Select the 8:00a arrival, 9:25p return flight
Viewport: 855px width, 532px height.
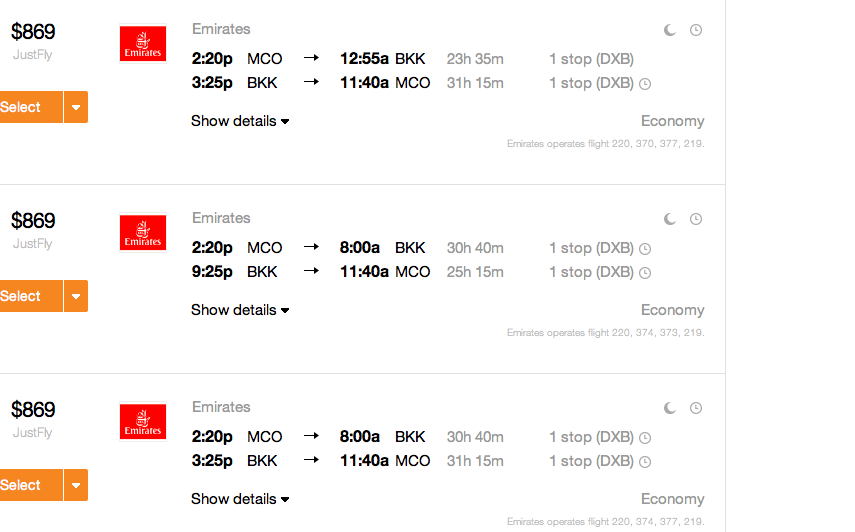point(31,296)
